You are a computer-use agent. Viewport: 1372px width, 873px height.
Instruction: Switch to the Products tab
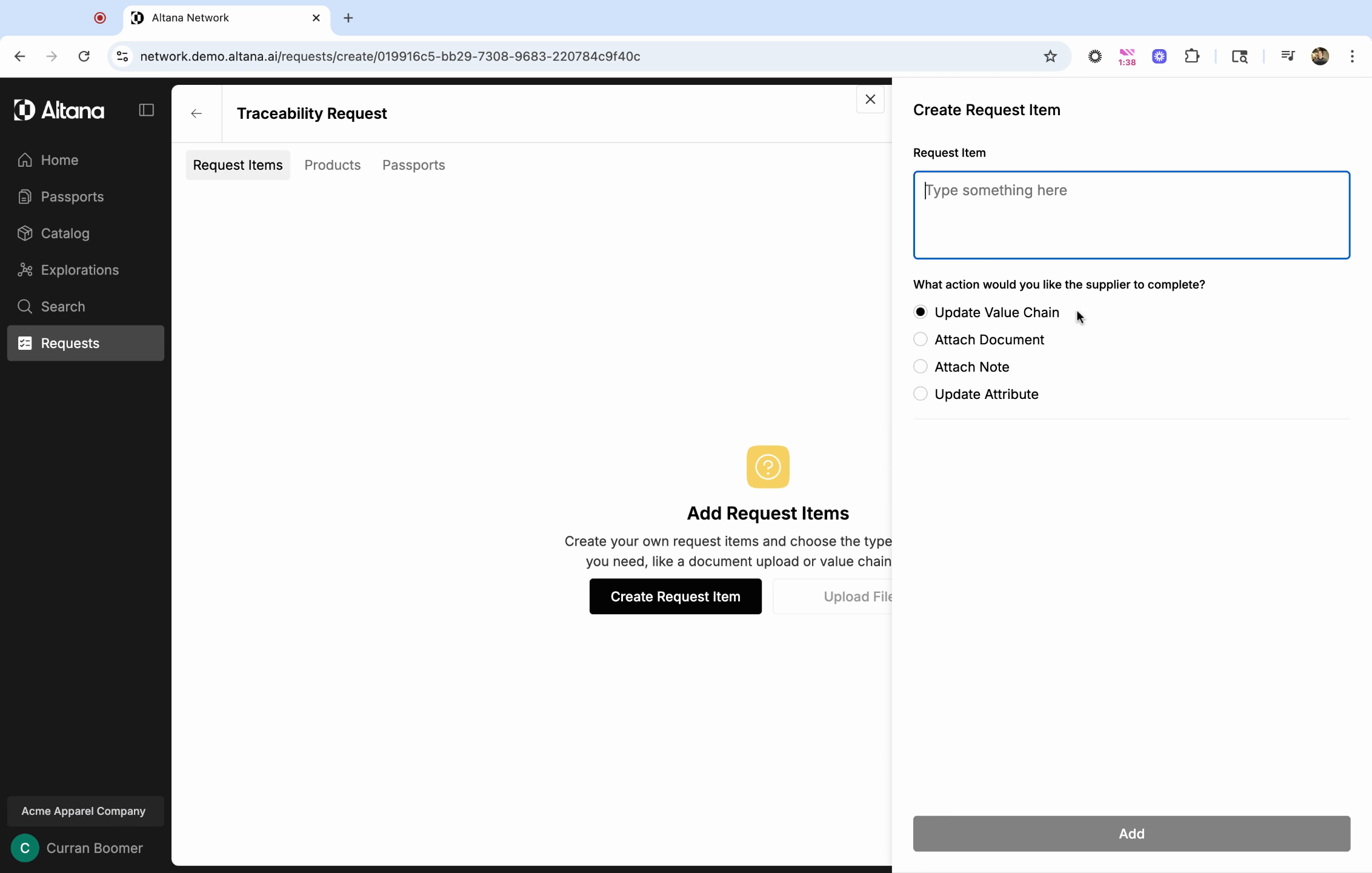point(332,166)
